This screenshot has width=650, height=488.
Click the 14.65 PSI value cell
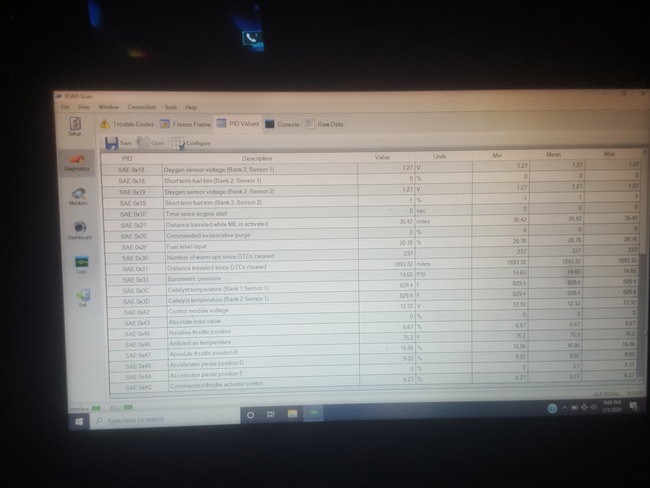(x=387, y=274)
